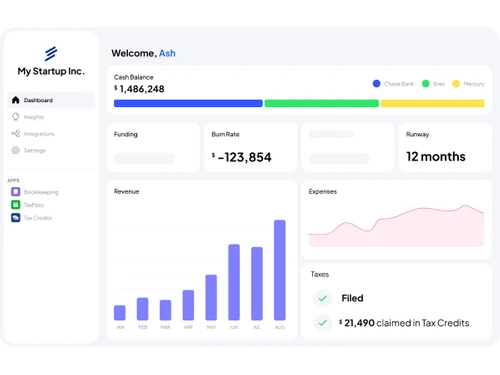
Task: Click the Burn Rate value -123,854
Action: click(242, 157)
